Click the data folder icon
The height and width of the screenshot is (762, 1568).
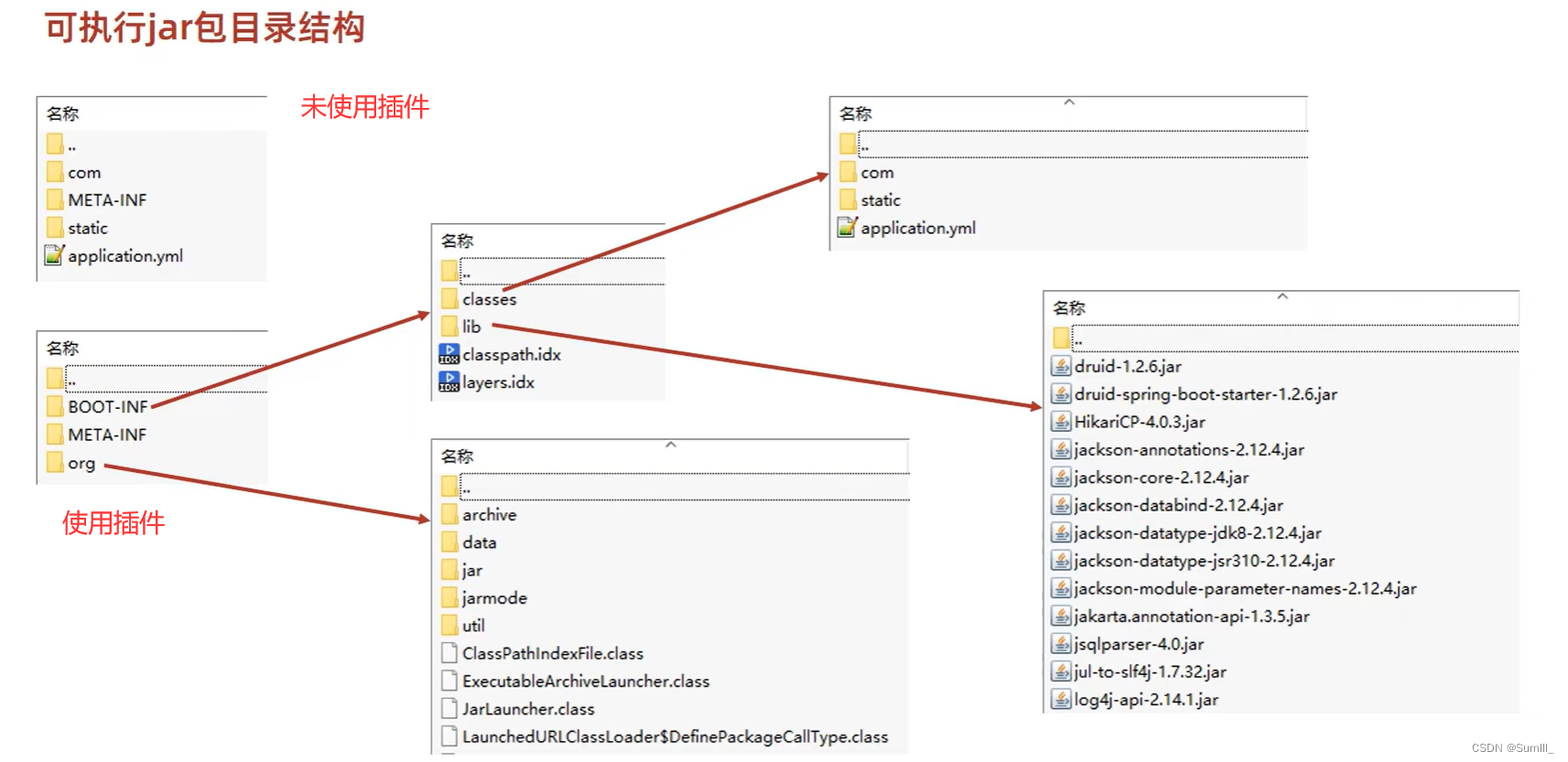pos(449,542)
